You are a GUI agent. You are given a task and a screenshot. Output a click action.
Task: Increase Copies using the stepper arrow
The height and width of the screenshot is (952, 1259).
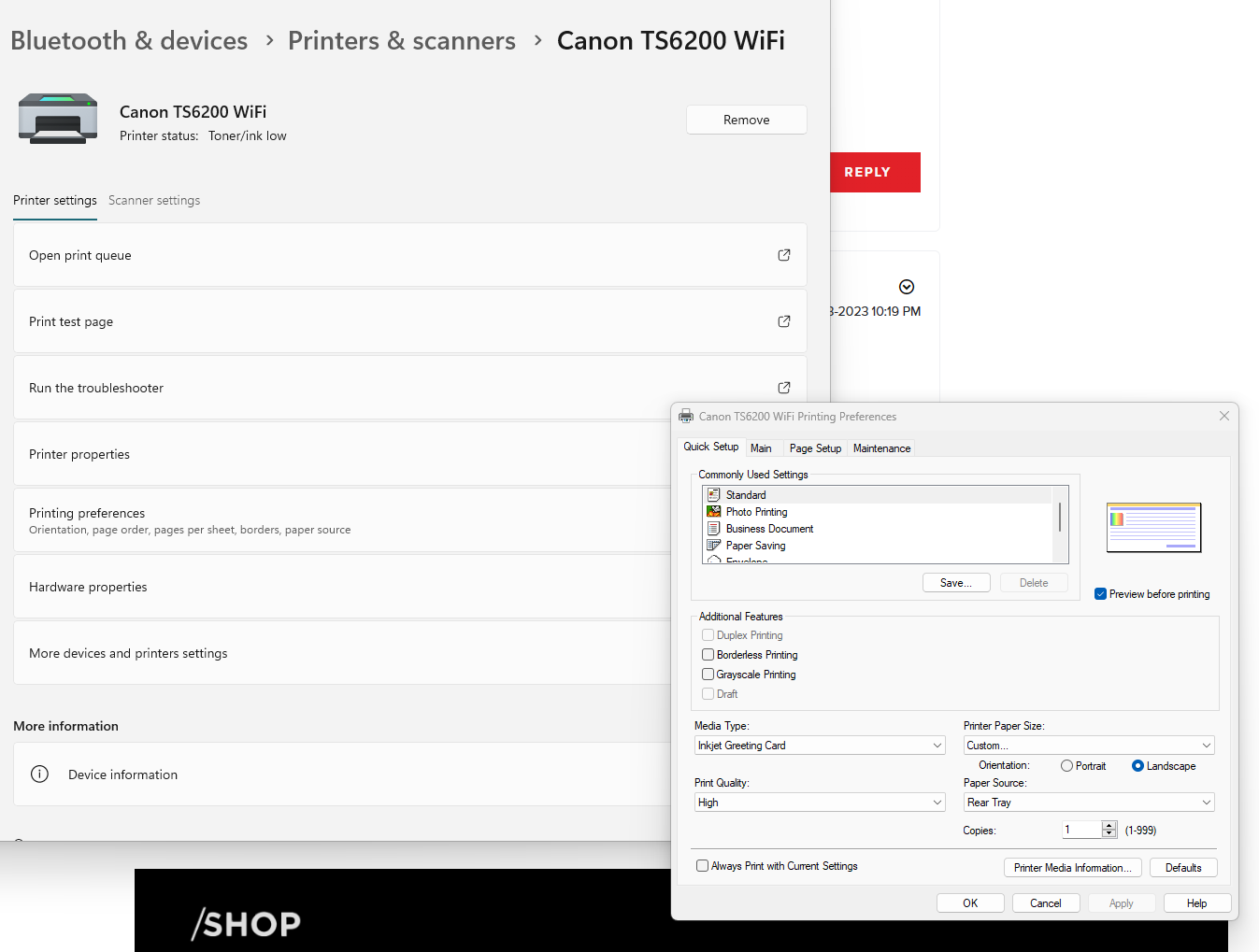[1109, 825]
